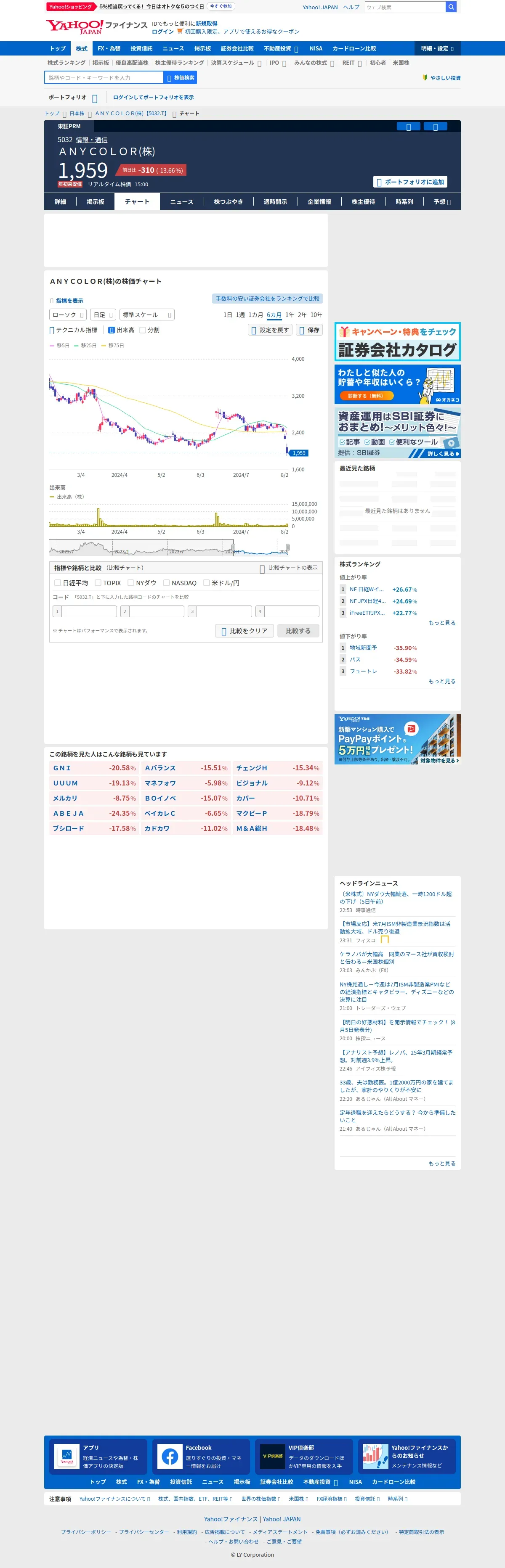
Task: Click the 比較チャートの表示 toggle icon
Action: click(262, 568)
